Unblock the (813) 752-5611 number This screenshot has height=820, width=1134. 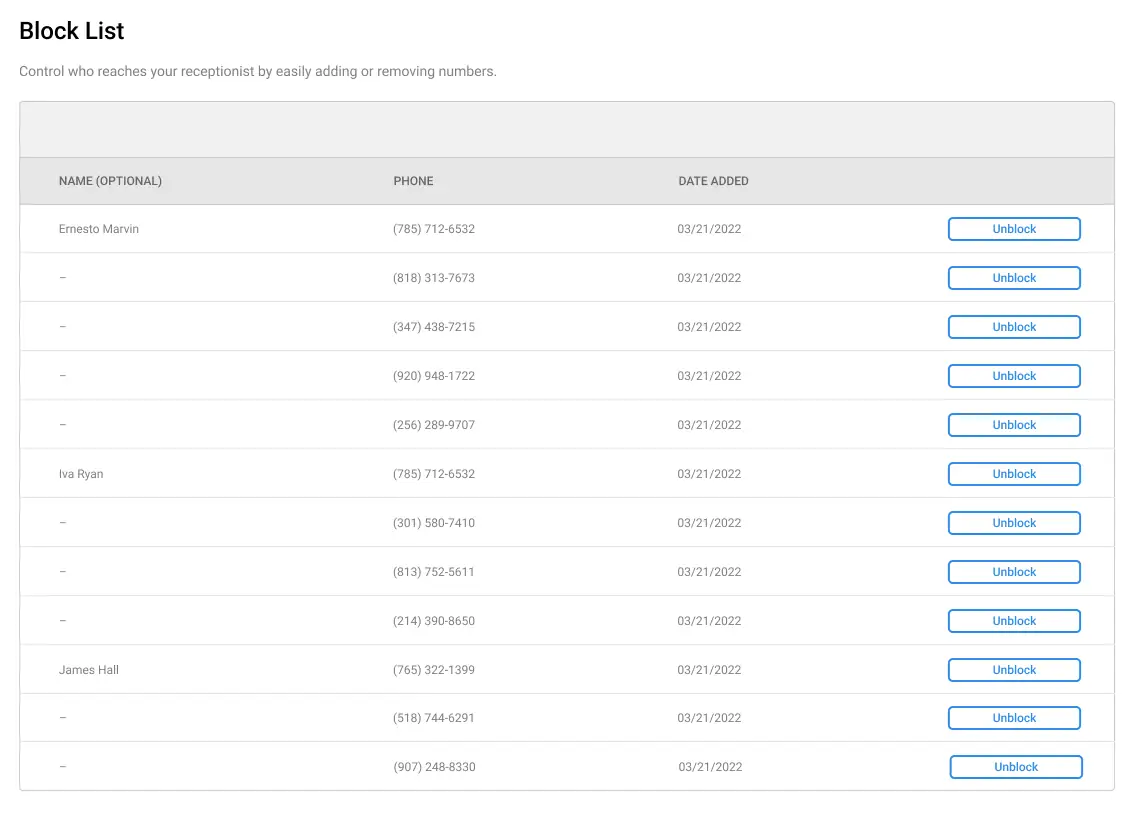tap(1014, 572)
